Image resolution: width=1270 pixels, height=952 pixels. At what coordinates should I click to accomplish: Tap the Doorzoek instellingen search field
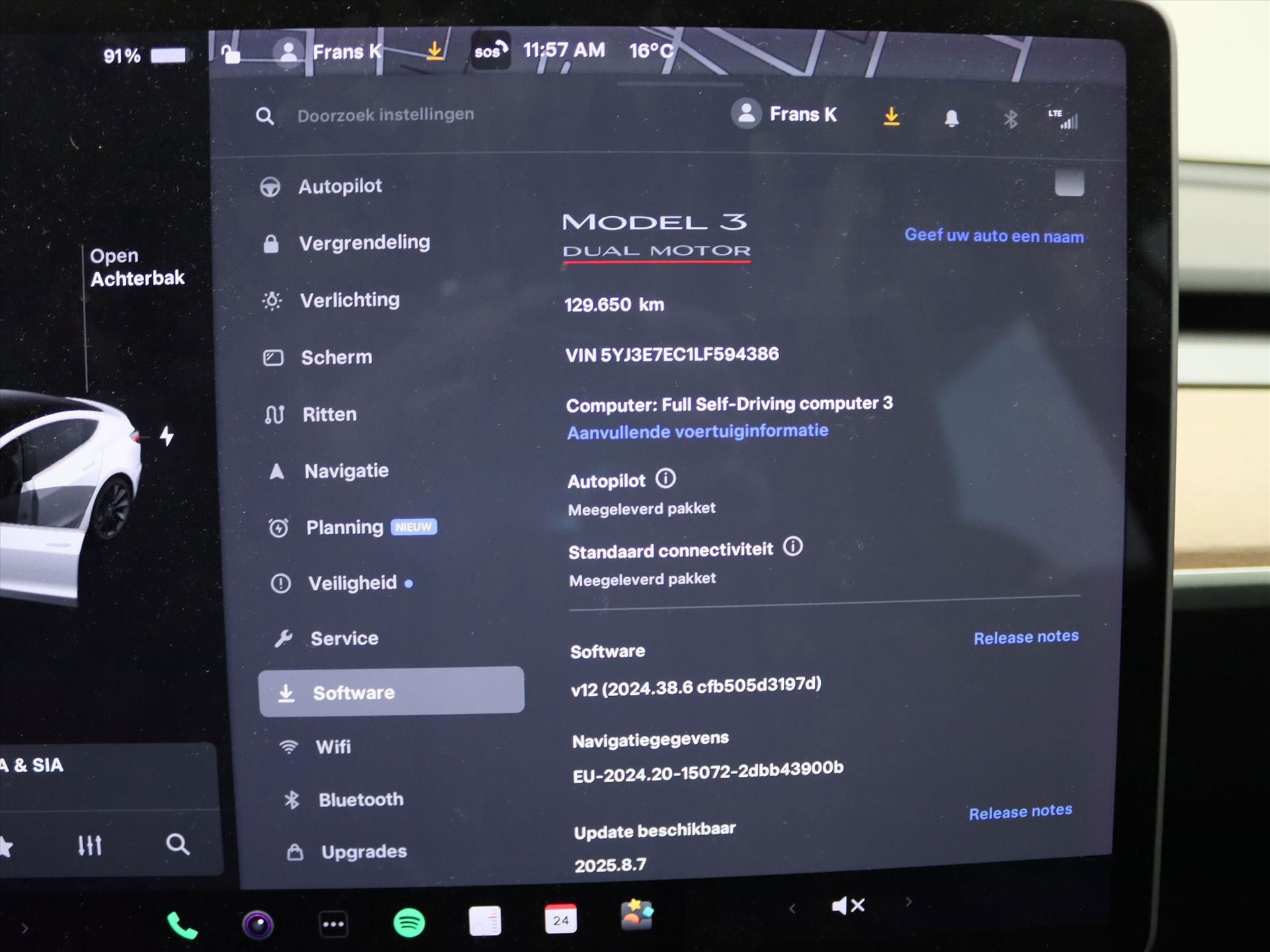click(x=386, y=115)
